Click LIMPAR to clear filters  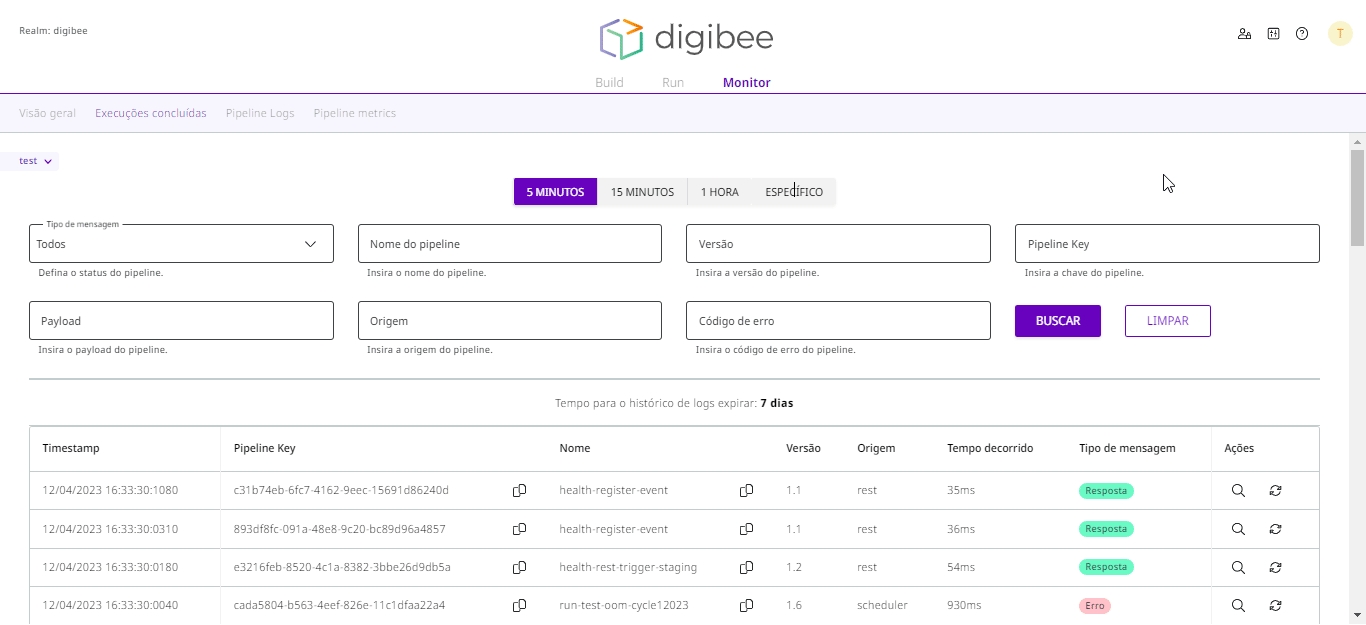1167,321
